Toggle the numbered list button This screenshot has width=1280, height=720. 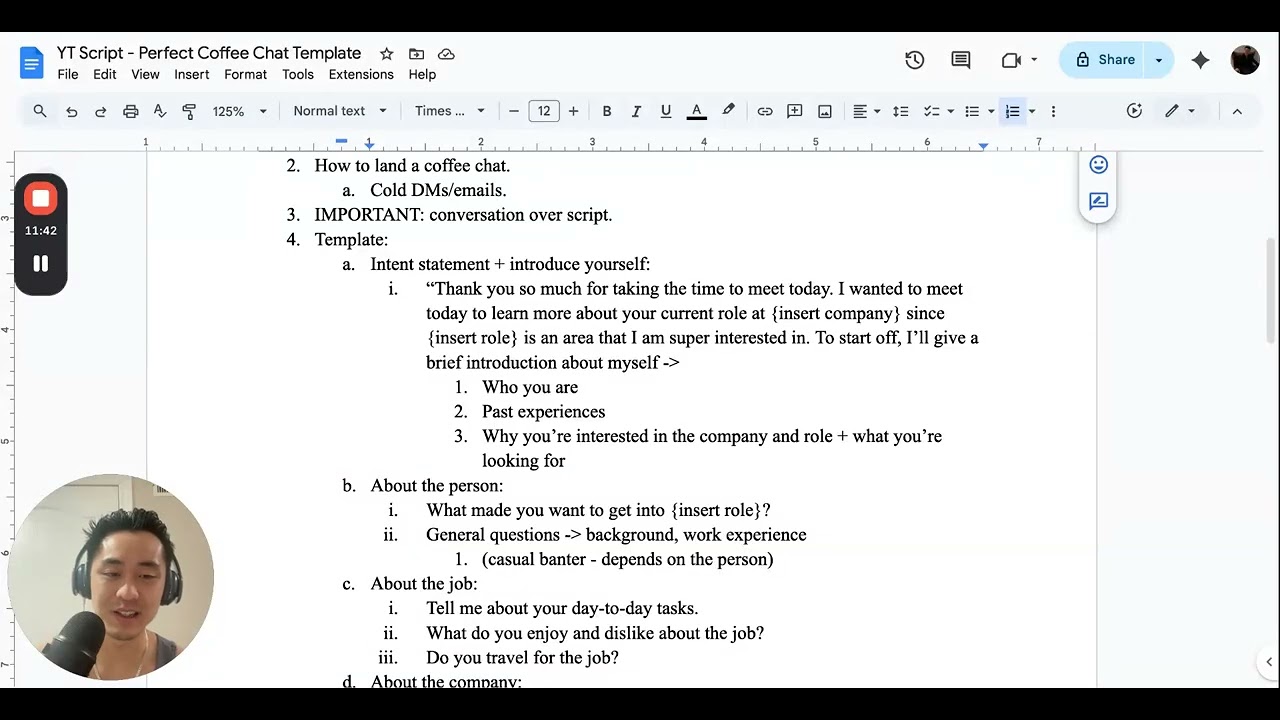point(1012,111)
